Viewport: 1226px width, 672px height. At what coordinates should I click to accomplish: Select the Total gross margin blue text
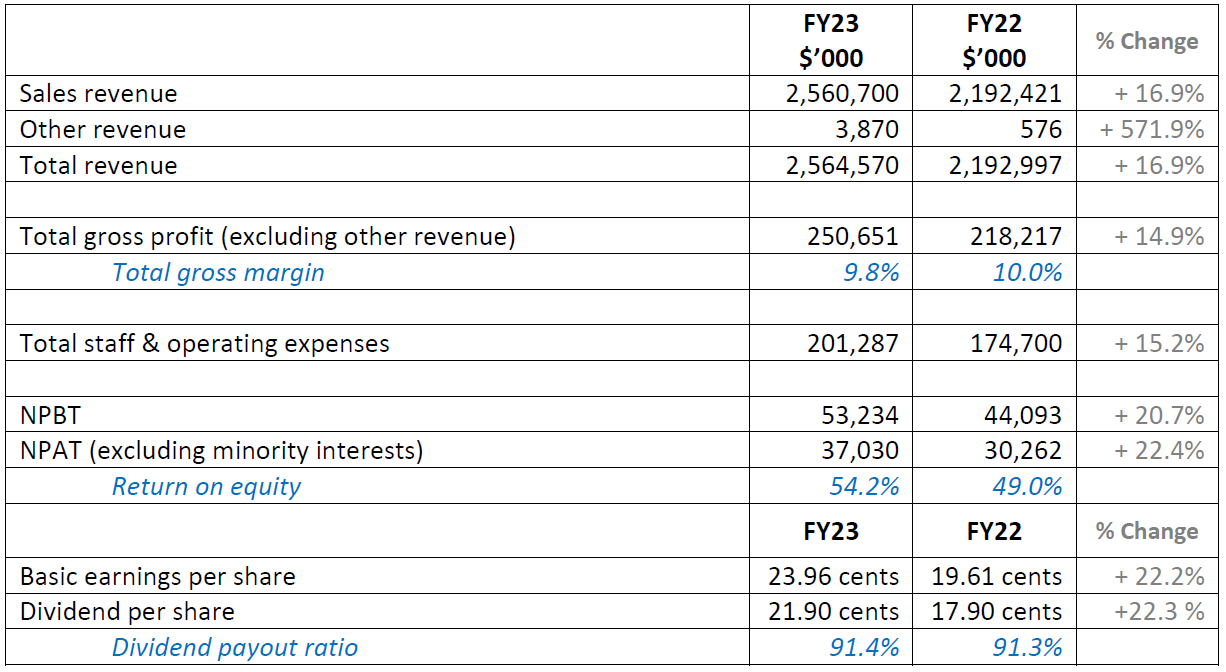click(x=218, y=271)
